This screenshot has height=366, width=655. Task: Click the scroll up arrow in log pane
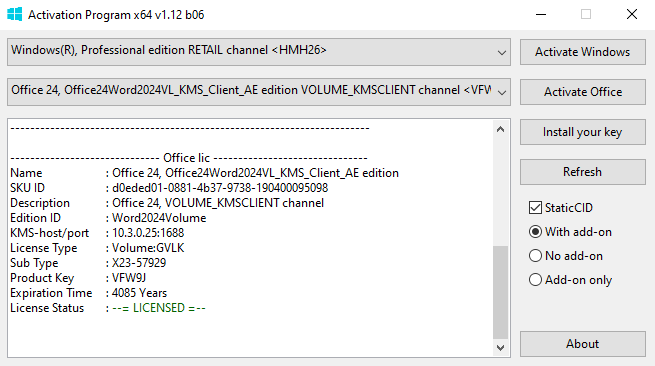[500, 130]
